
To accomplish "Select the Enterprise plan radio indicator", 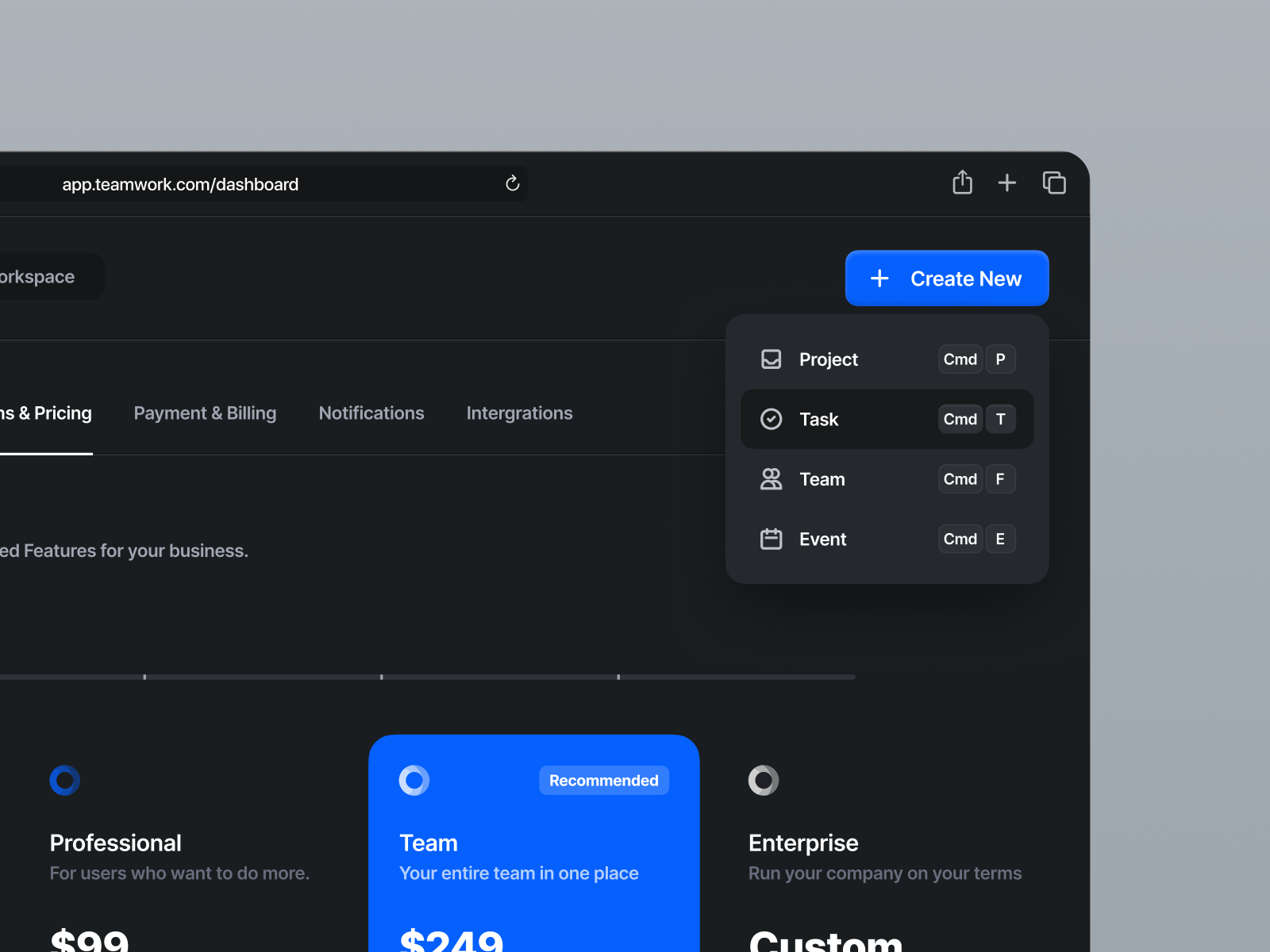I will coord(763,781).
